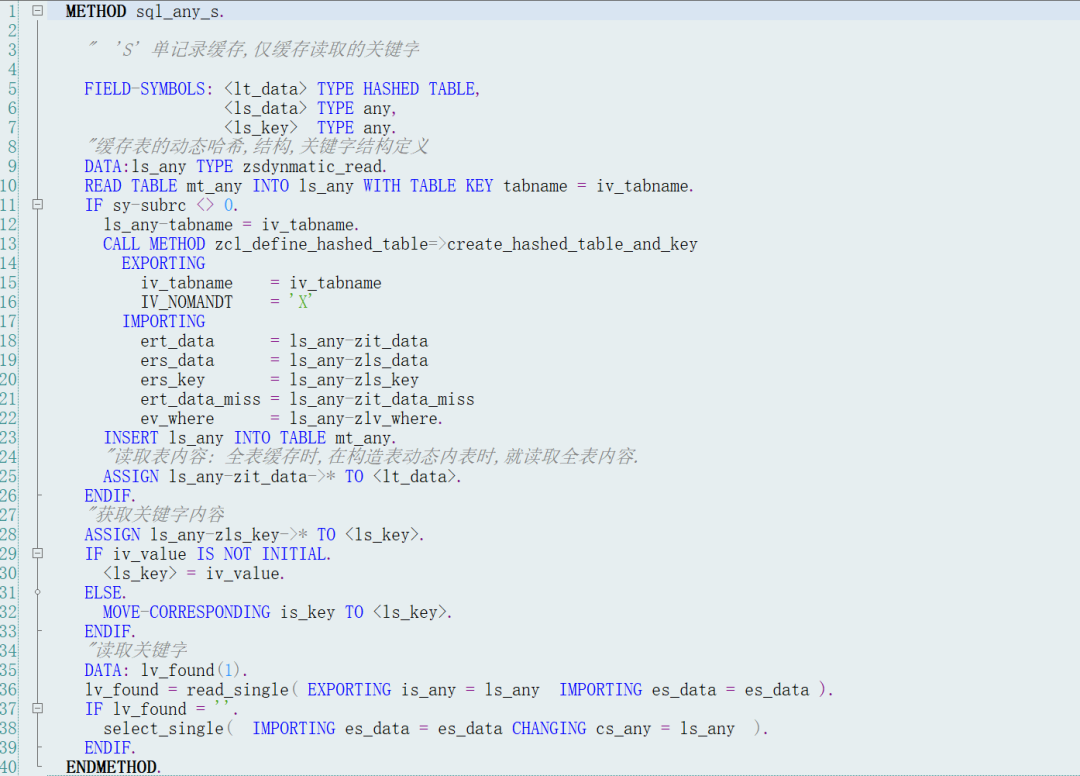Click on 'DATA: lv_found(1).' declaration
The height and width of the screenshot is (776, 1080).
[x=166, y=670]
